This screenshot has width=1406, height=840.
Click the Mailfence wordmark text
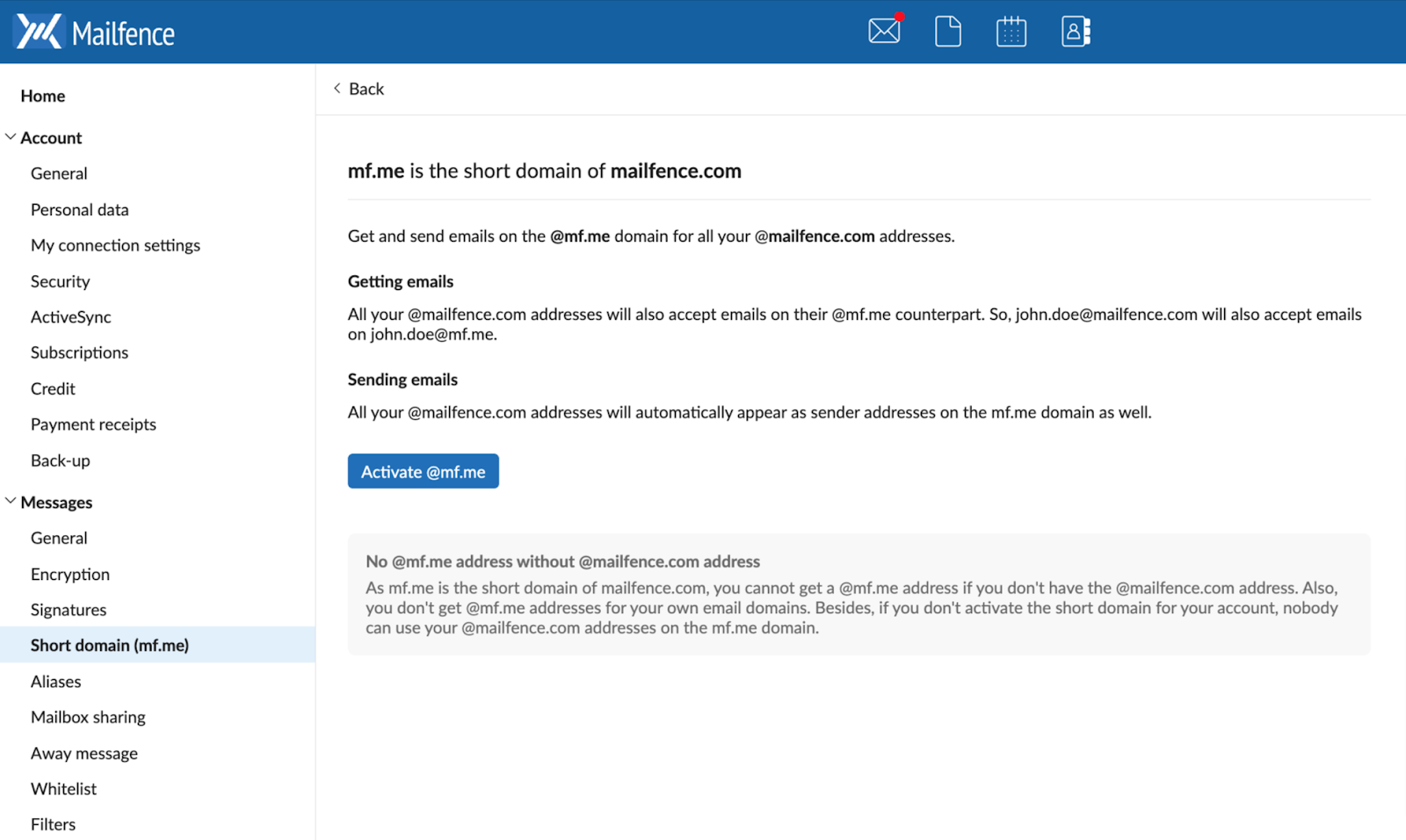(123, 34)
